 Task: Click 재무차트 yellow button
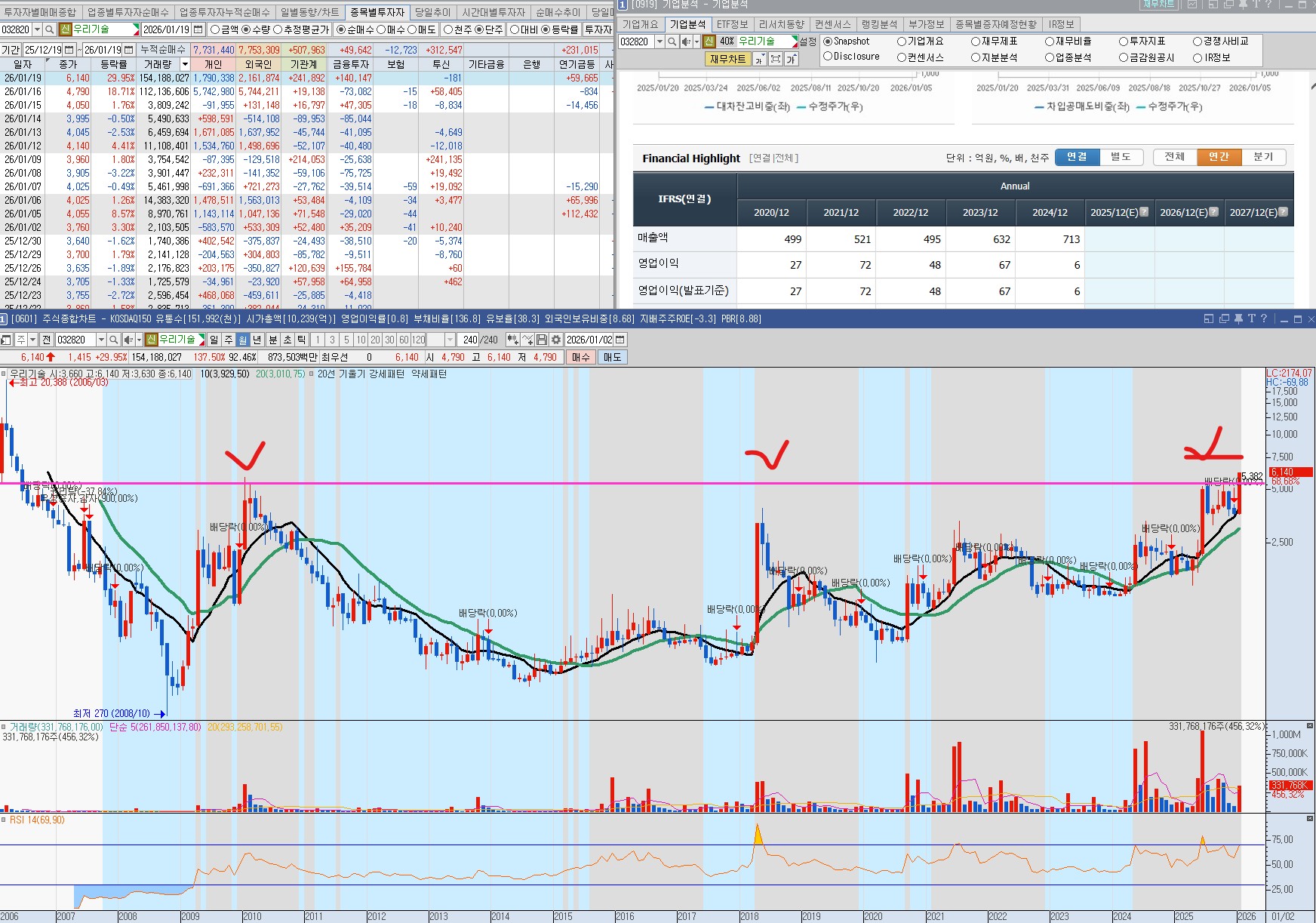click(x=728, y=59)
